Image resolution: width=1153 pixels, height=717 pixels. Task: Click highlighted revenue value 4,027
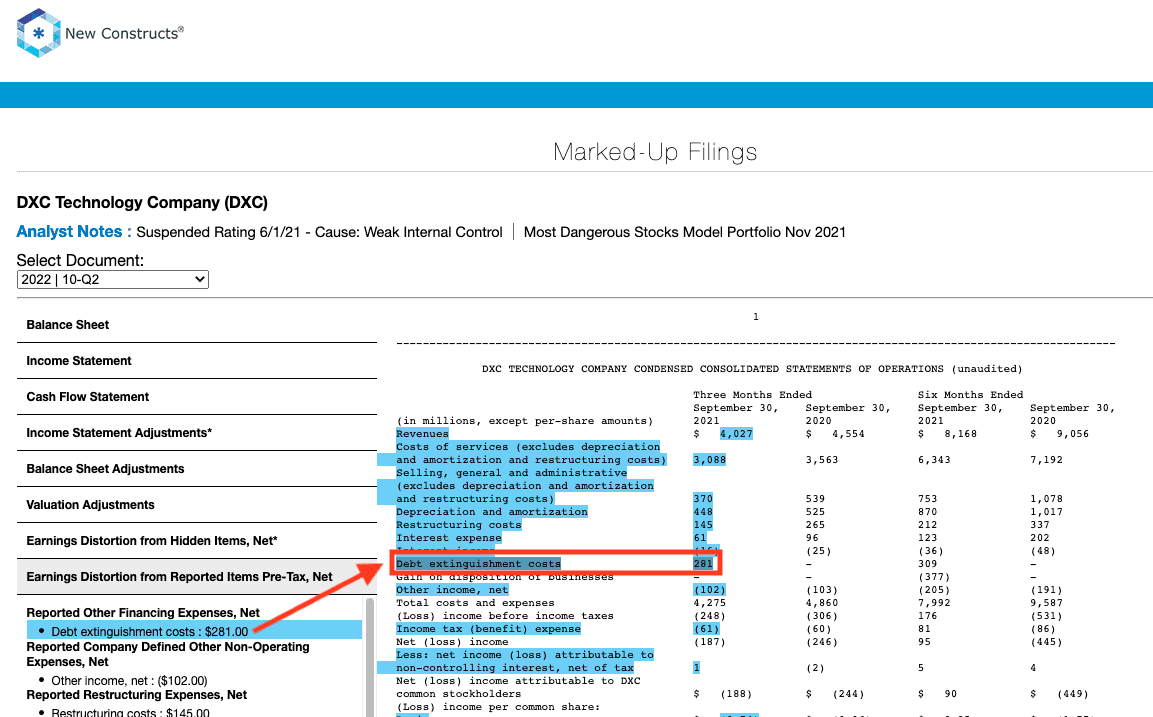point(736,434)
